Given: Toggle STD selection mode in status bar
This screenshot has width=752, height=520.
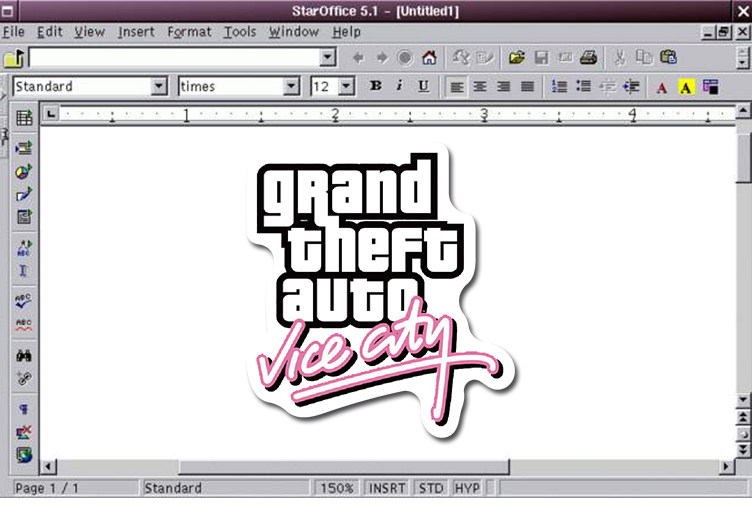Looking at the screenshot, I should pos(431,488).
